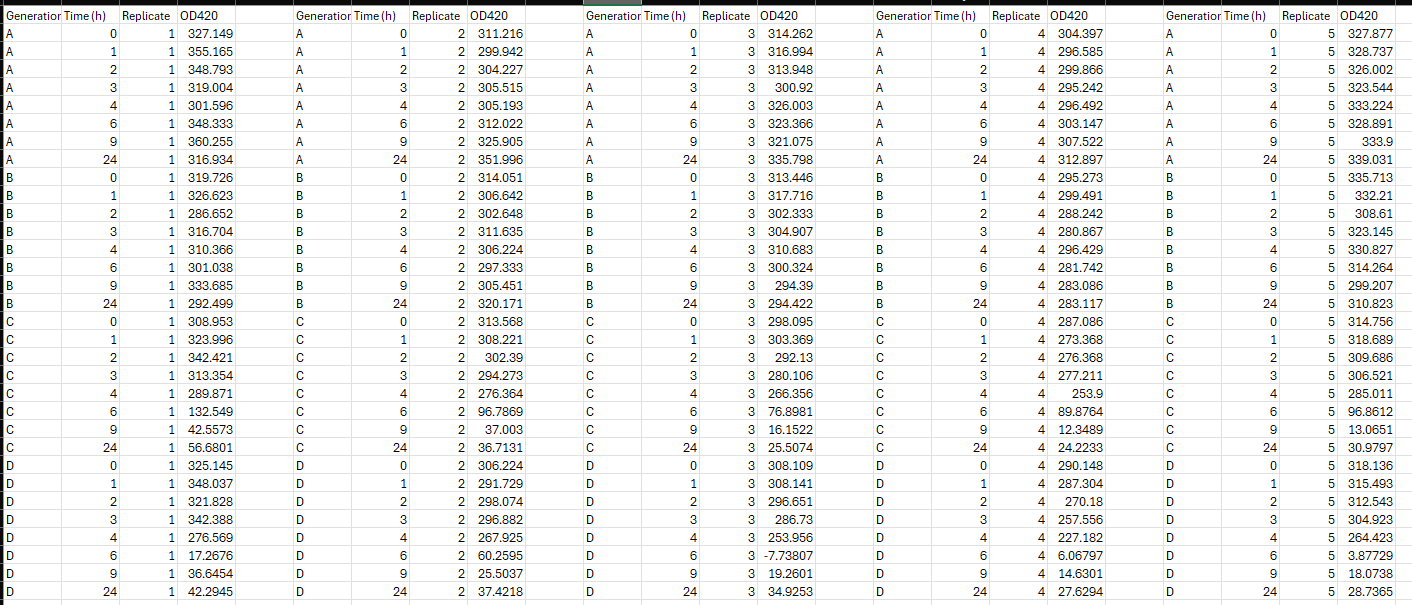Click on the cell 308.61
The image size is (1412, 605).
point(1368,214)
